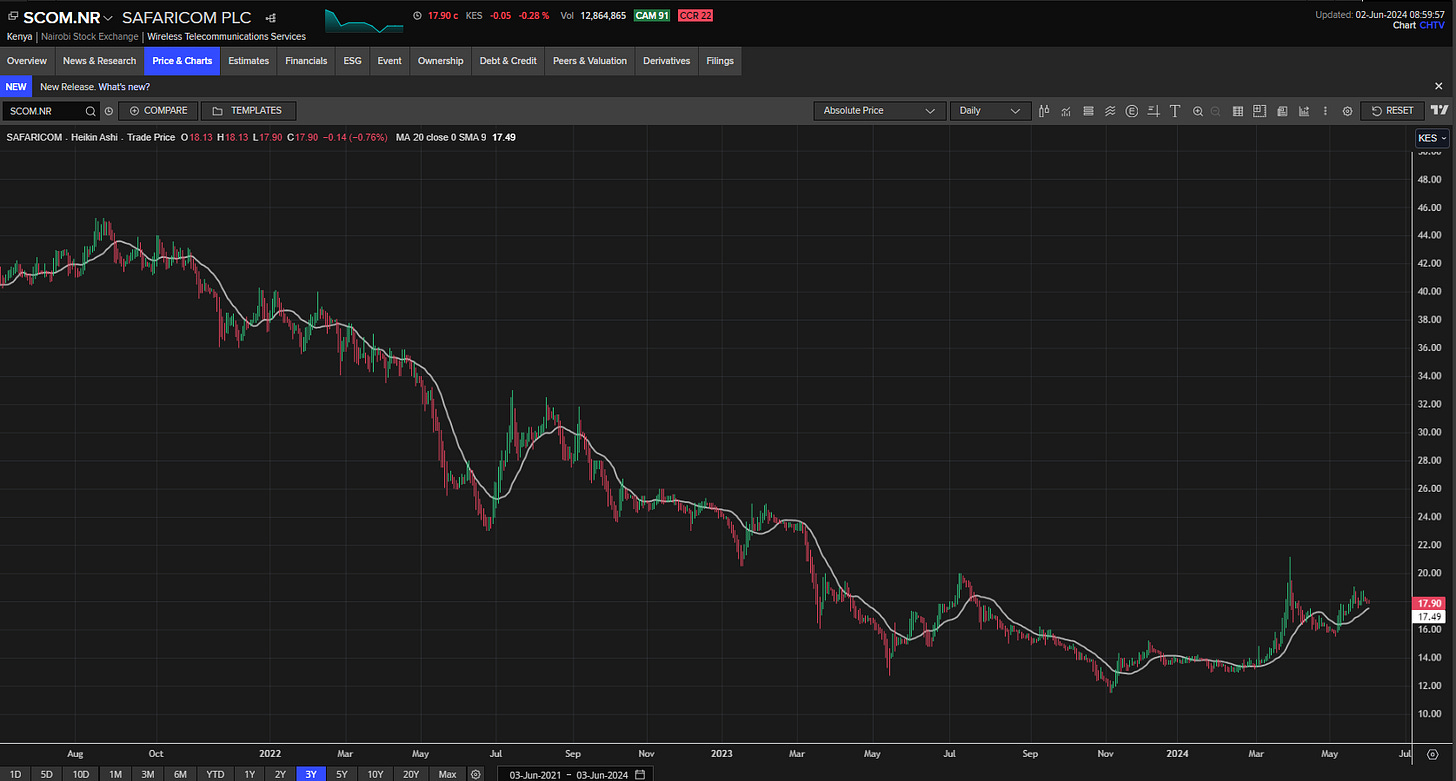
Task: Click the clock history icon beside search
Action: coord(109,111)
